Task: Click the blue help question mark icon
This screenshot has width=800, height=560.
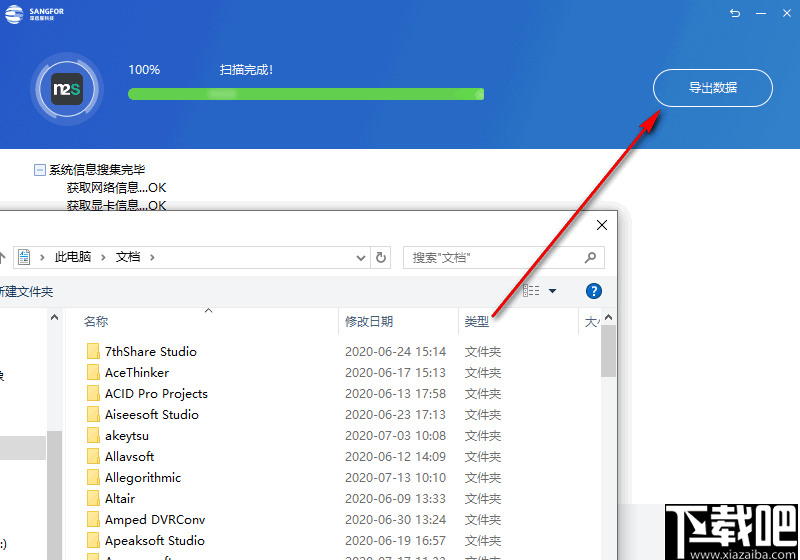Action: coord(593,291)
